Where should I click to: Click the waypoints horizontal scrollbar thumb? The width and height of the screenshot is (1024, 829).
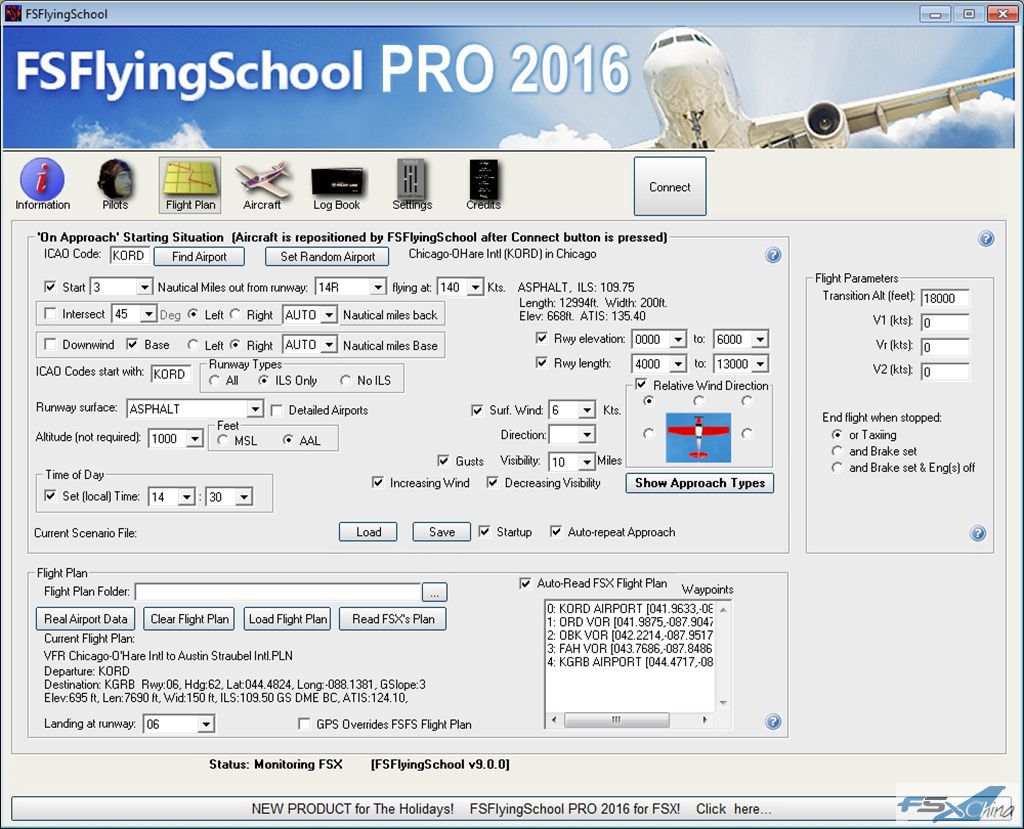(616, 720)
